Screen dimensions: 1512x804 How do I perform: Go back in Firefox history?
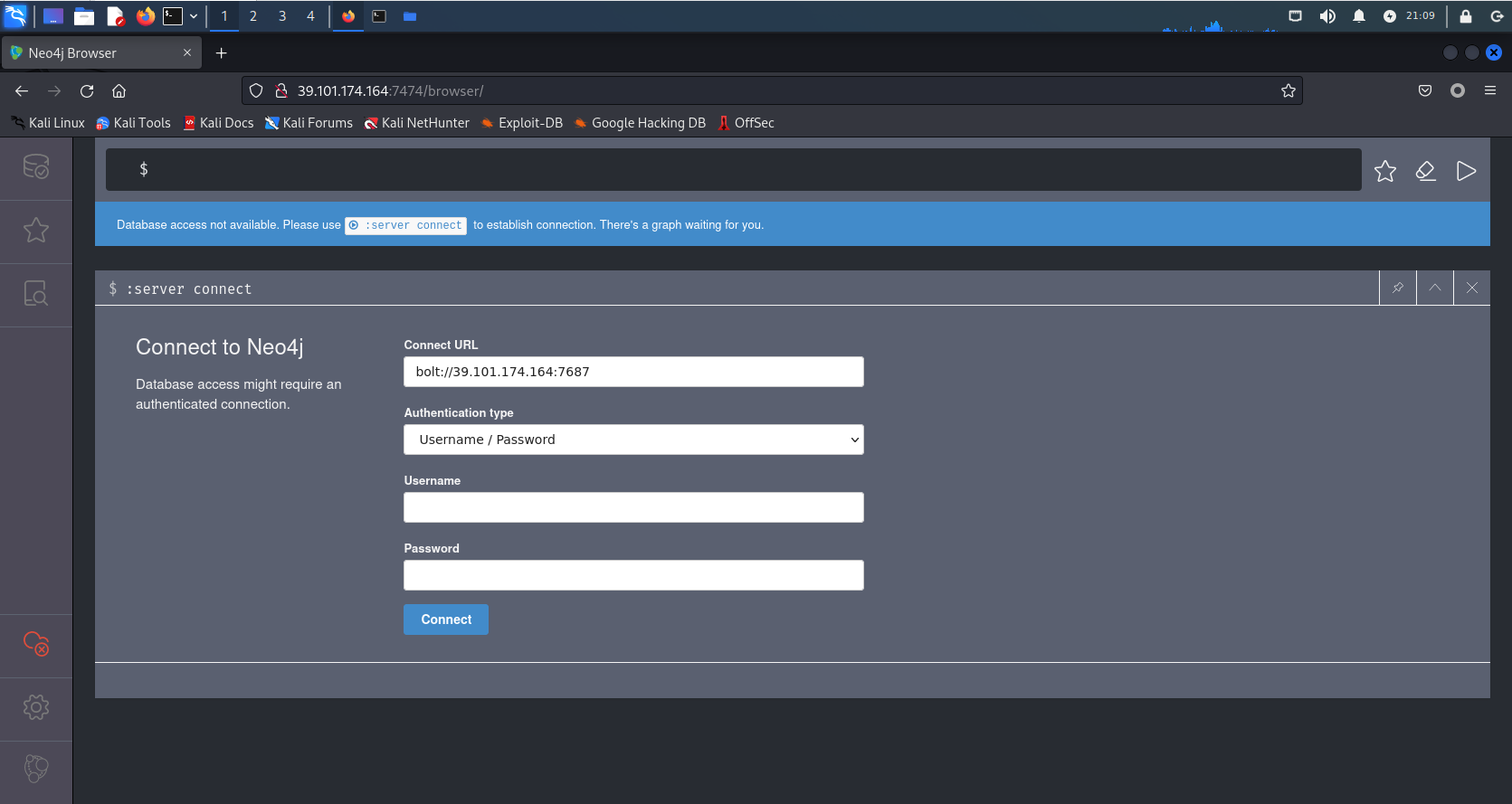[x=22, y=90]
